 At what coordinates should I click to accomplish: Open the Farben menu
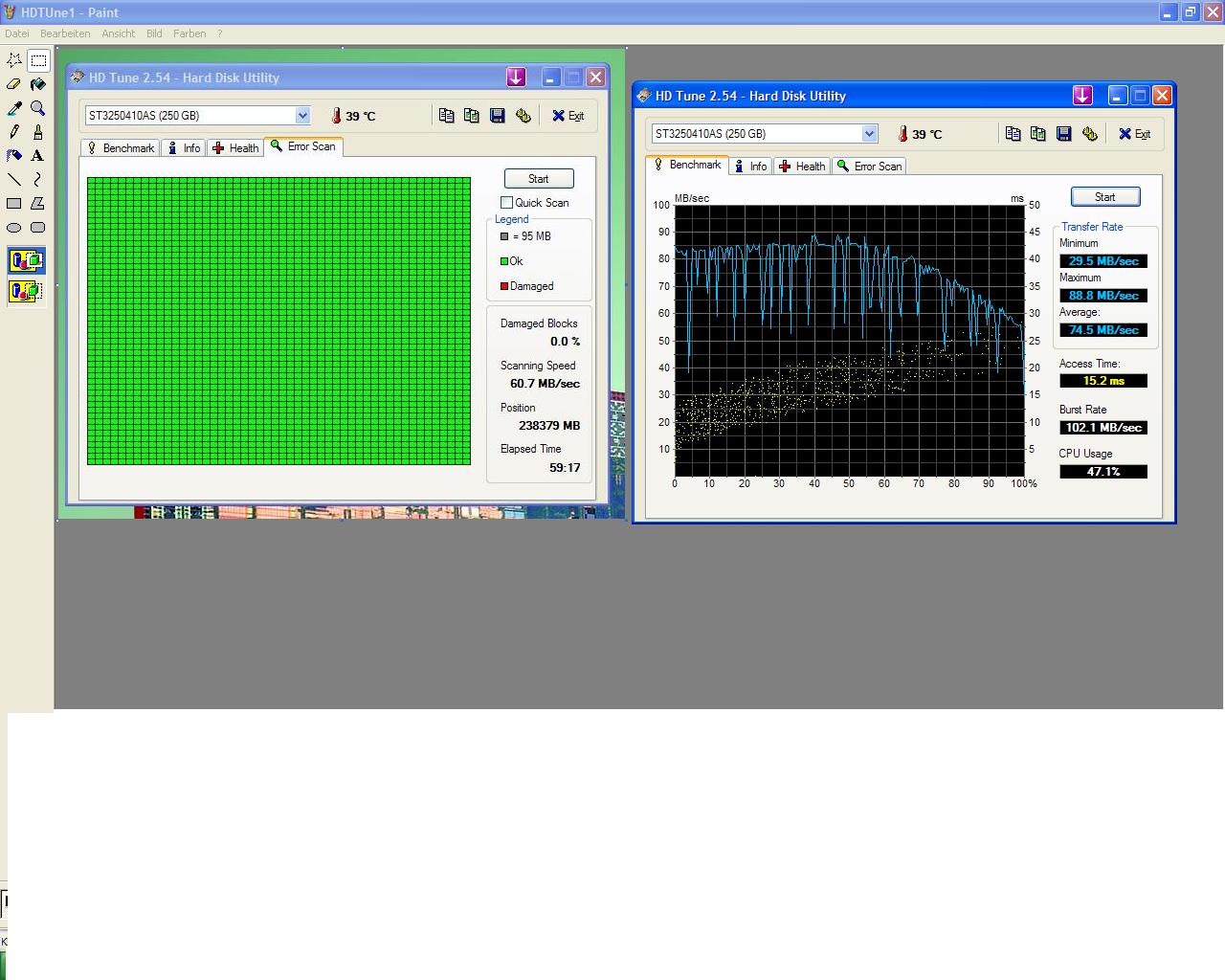tap(189, 33)
